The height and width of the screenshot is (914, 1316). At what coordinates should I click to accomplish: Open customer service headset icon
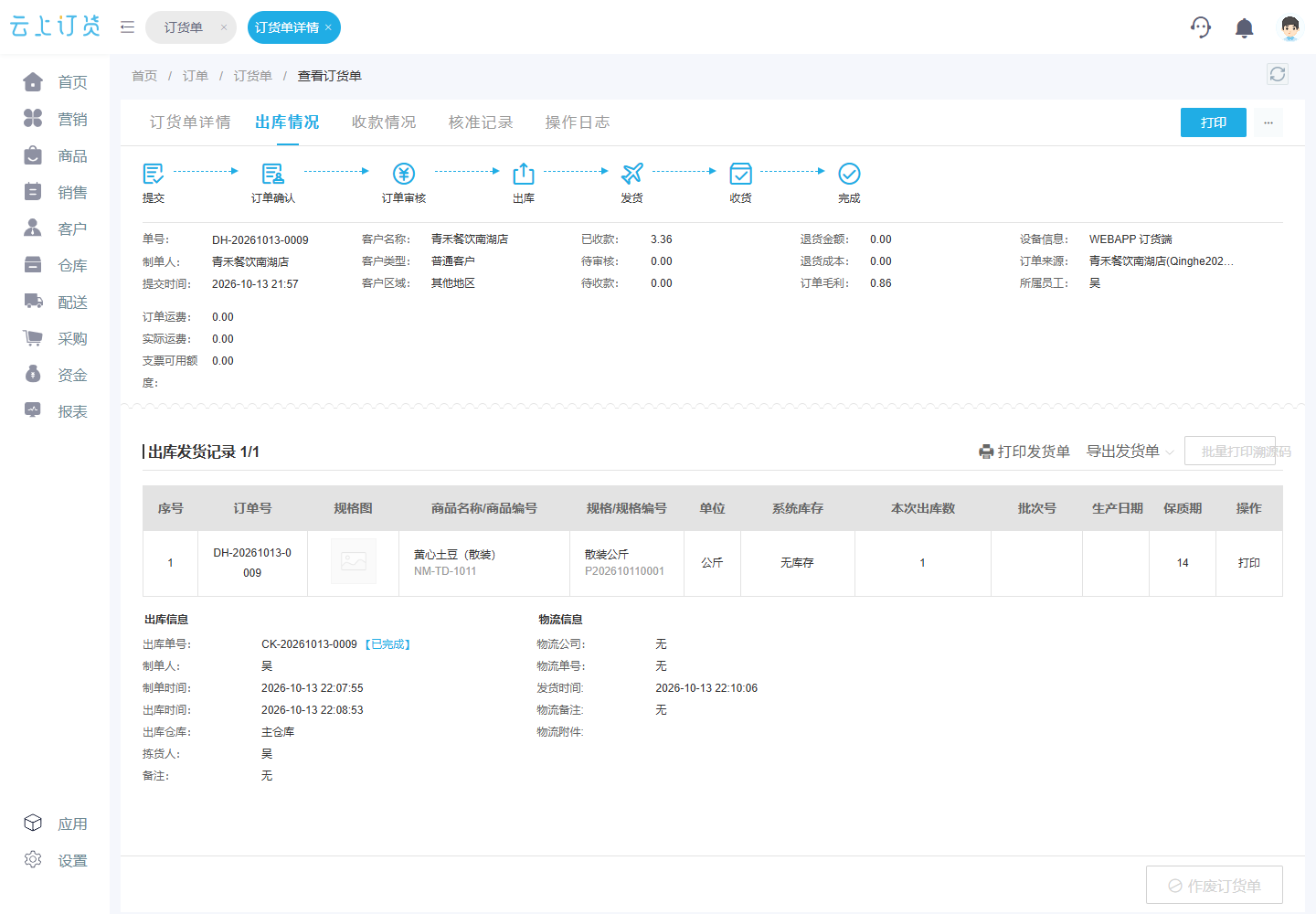[1201, 27]
